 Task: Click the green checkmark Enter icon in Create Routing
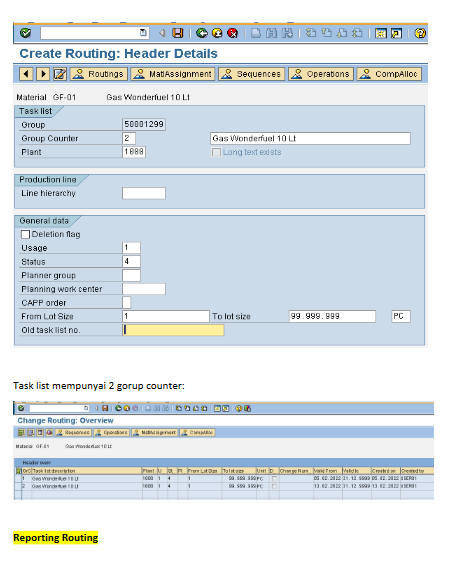pyautogui.click(x=26, y=33)
